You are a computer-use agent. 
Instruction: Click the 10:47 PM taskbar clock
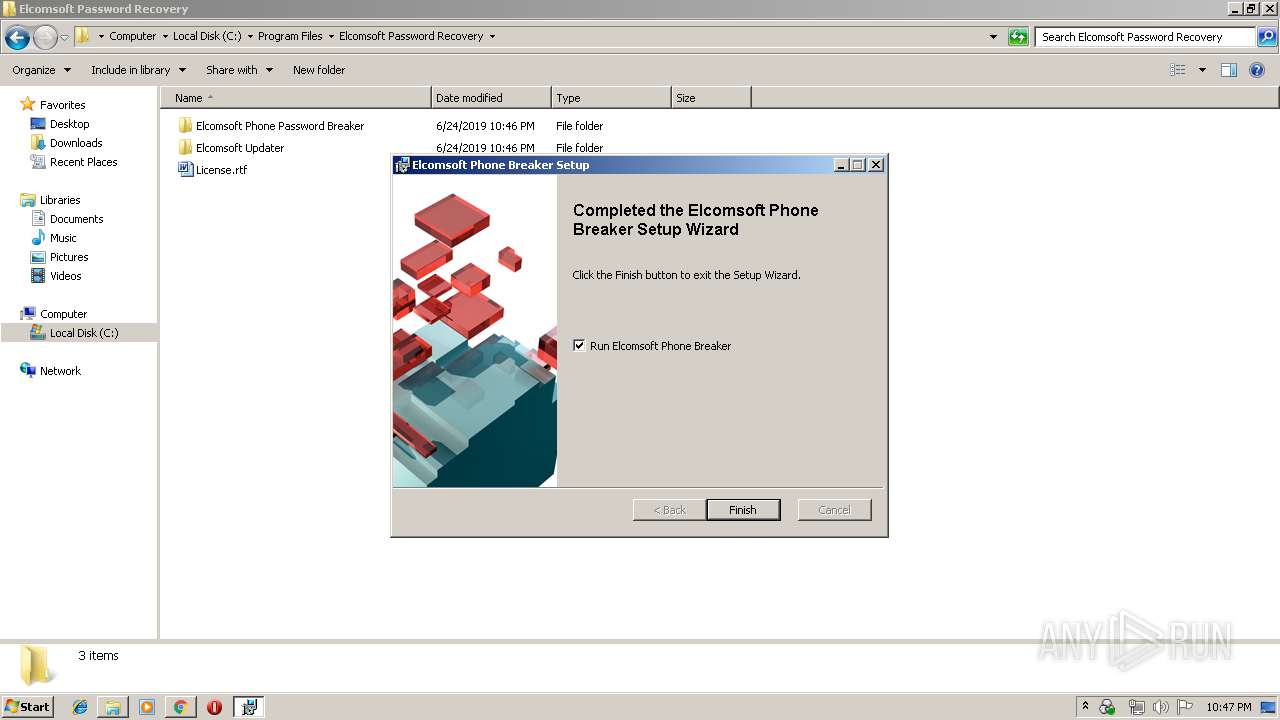[x=1228, y=707]
